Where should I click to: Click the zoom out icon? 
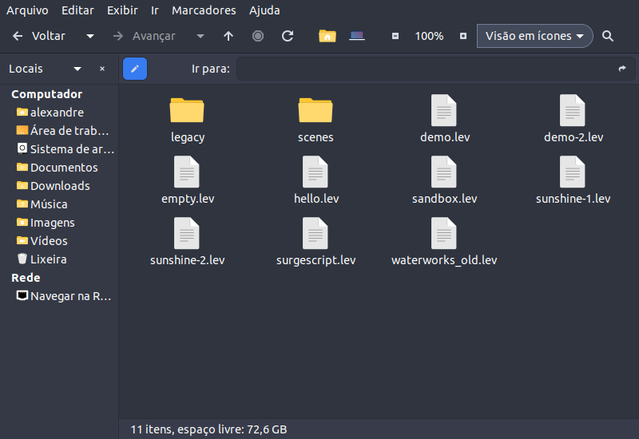pyautogui.click(x=395, y=36)
